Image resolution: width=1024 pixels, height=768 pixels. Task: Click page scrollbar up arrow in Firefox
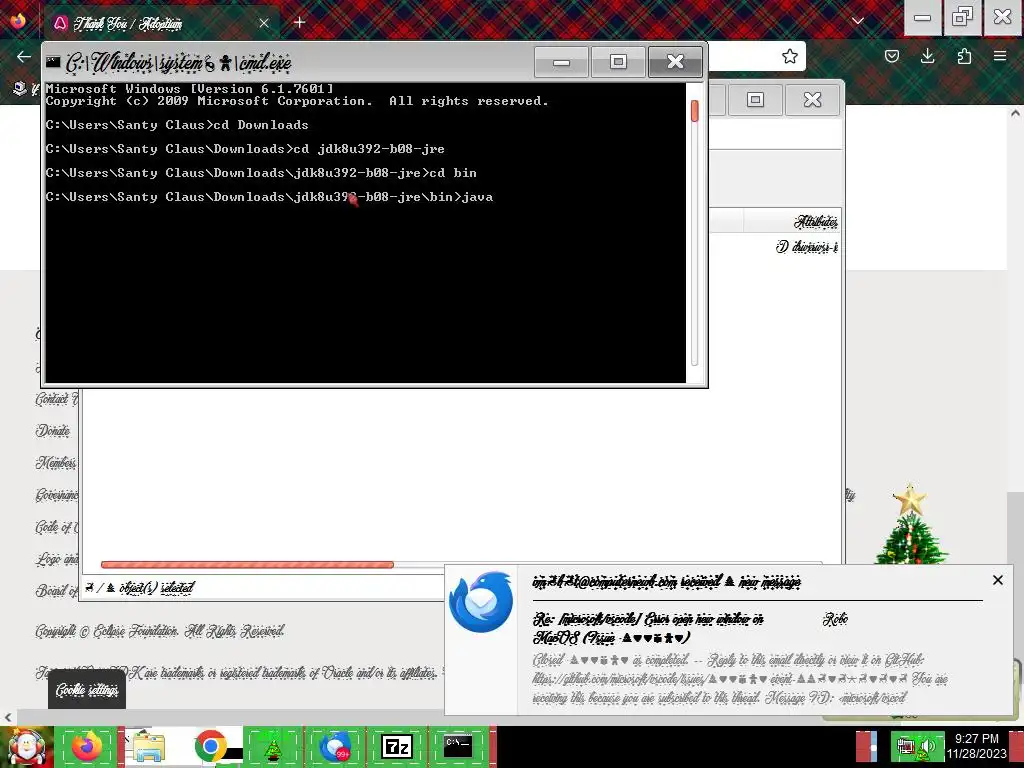[1016, 113]
